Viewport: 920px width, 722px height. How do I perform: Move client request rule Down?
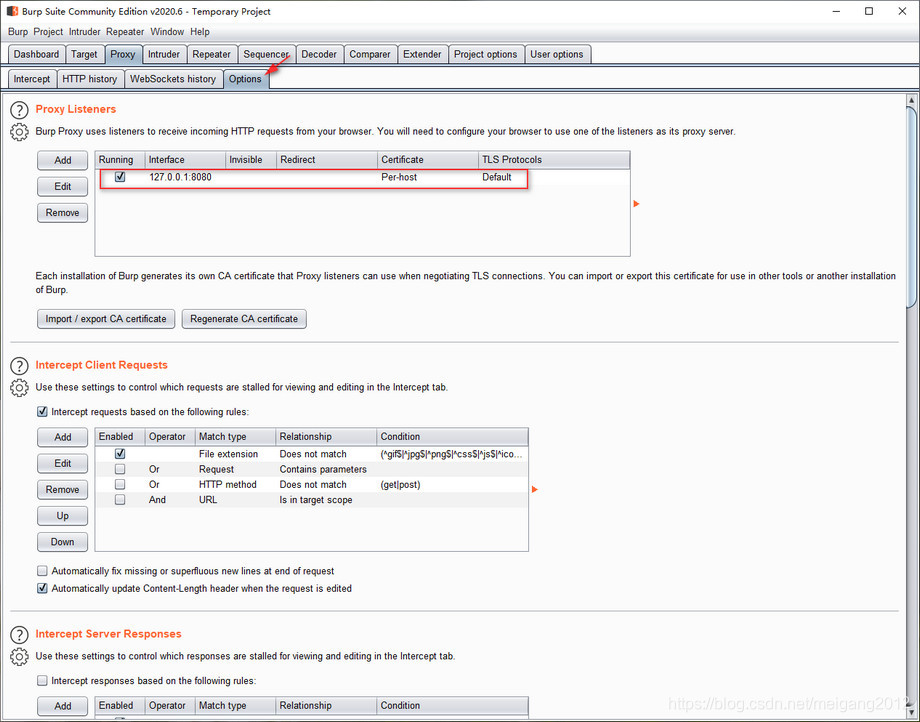coord(63,542)
